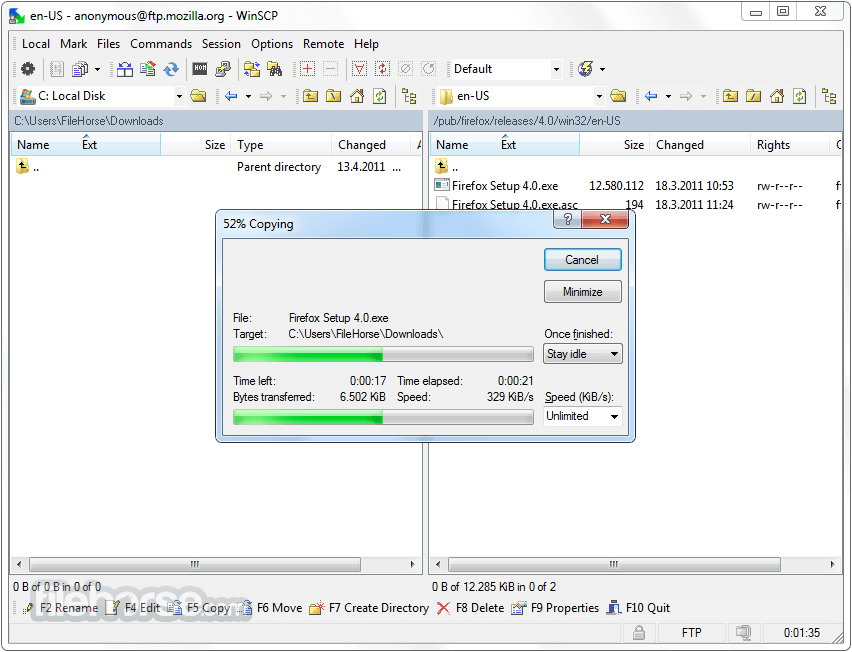Minimize the copying dialog
The height and width of the screenshot is (652, 852).
[x=582, y=292]
